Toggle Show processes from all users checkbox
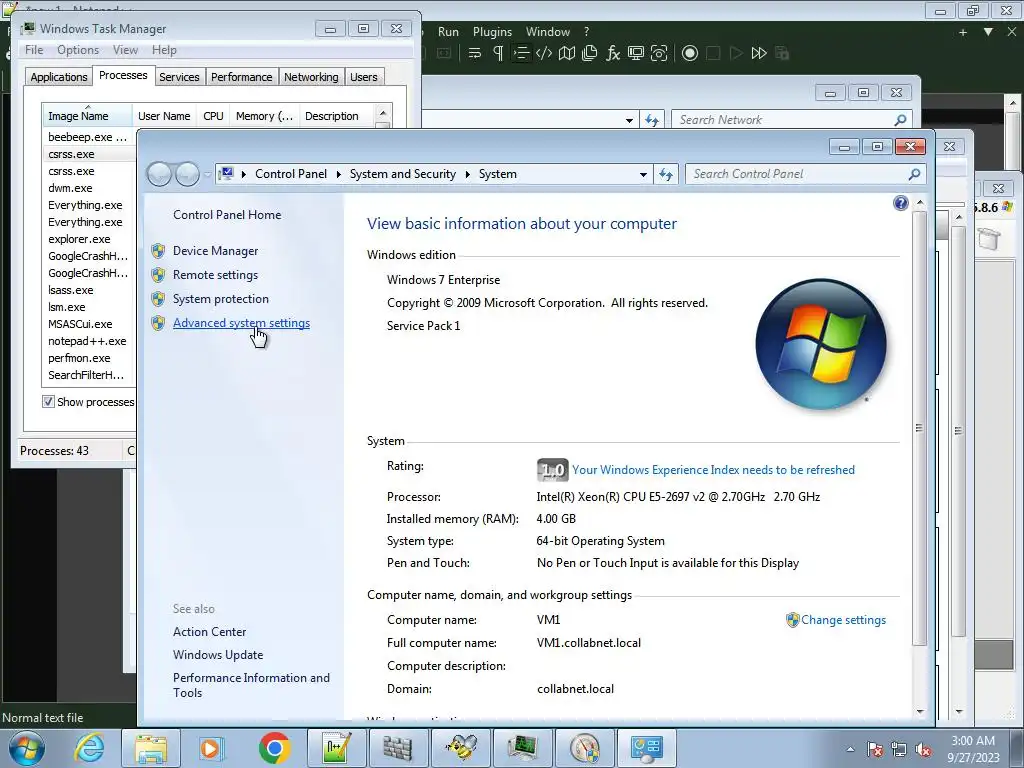1024x768 pixels. [48, 402]
